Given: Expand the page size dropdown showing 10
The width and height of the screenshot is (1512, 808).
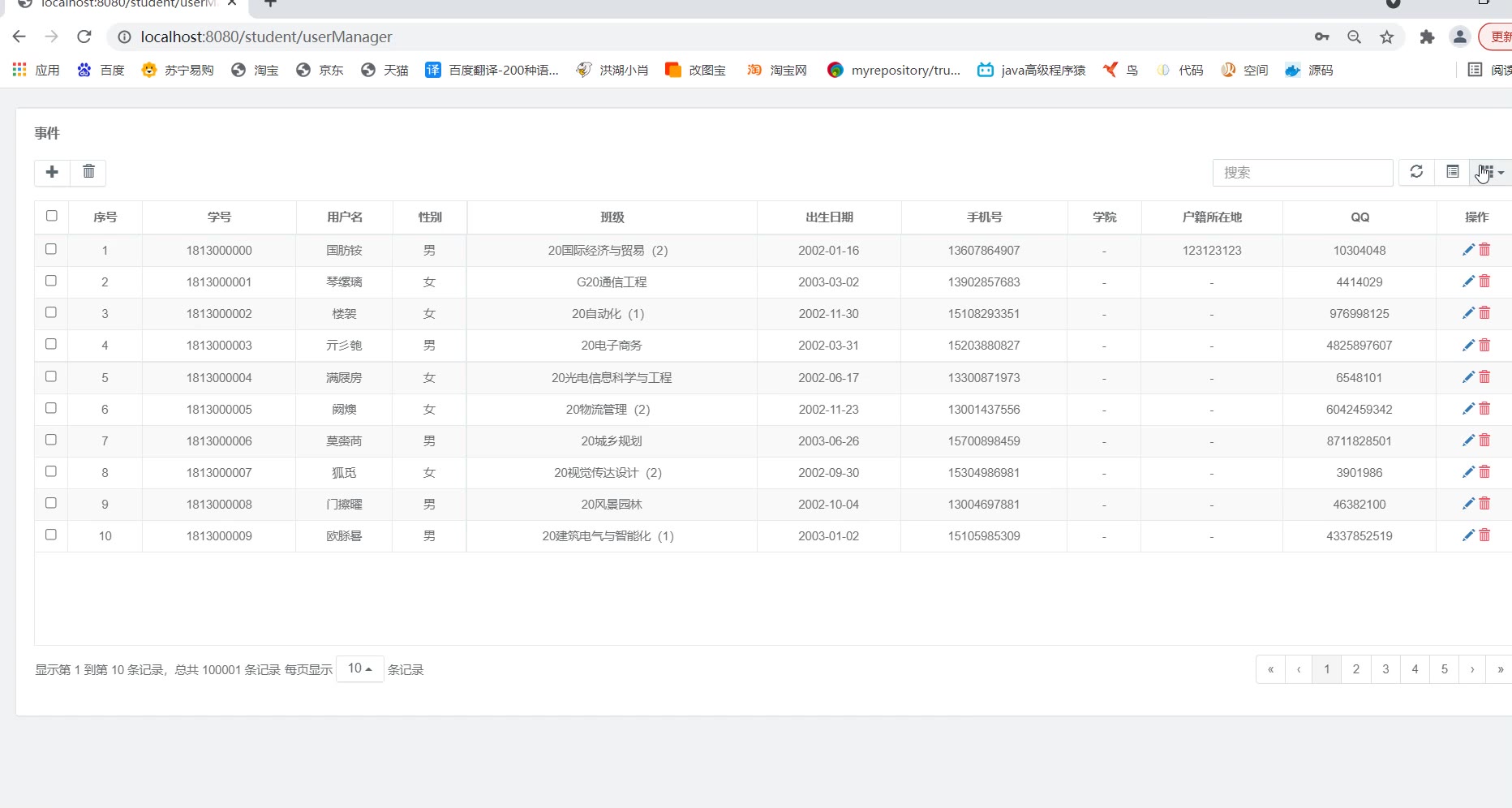Looking at the screenshot, I should point(359,668).
